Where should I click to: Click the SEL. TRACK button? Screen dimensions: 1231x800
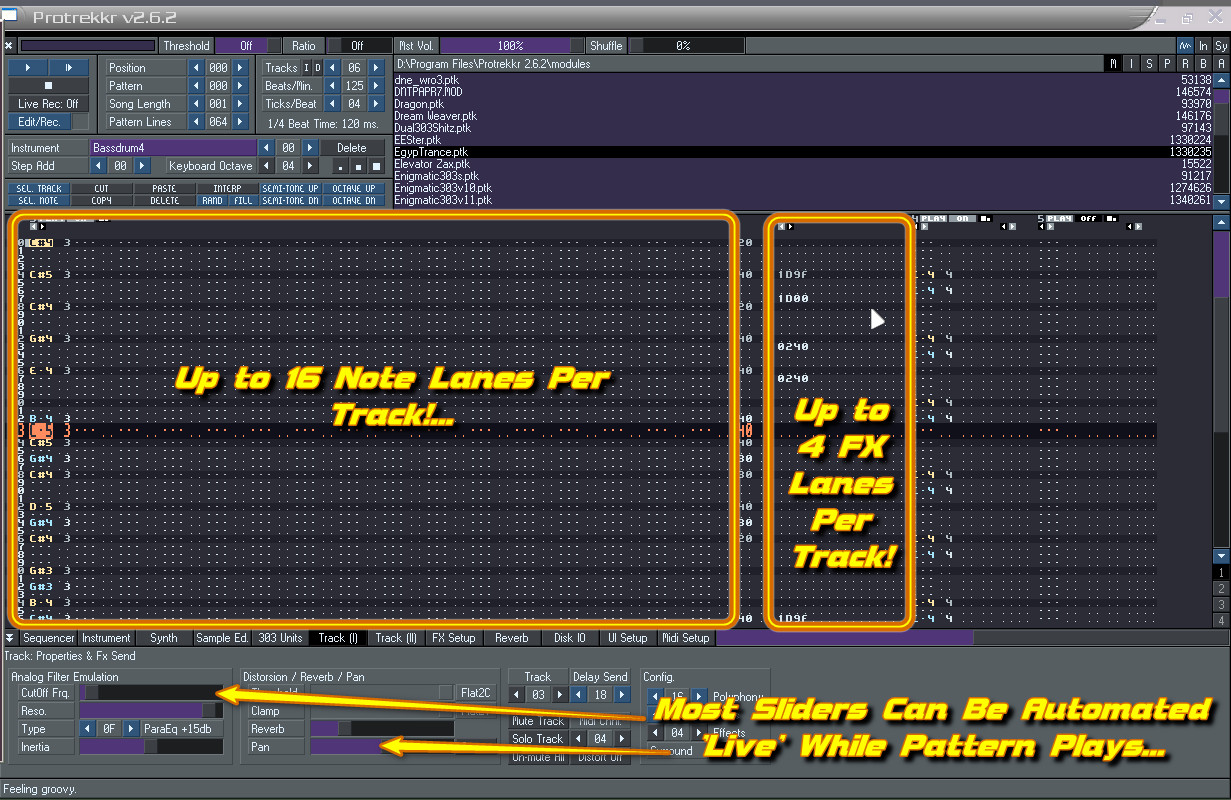click(x=40, y=188)
